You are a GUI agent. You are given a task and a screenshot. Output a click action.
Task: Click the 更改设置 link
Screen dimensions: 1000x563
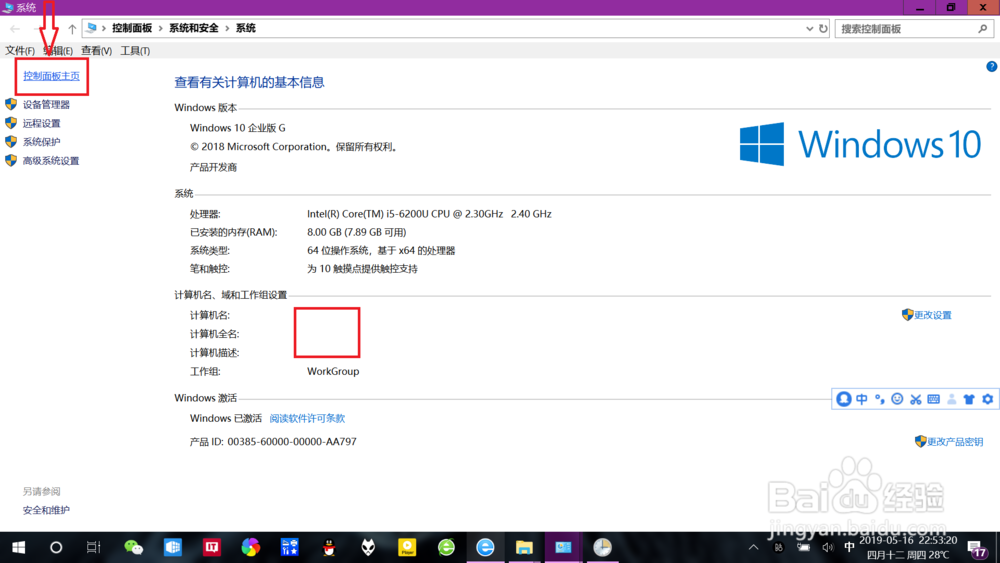click(x=932, y=315)
